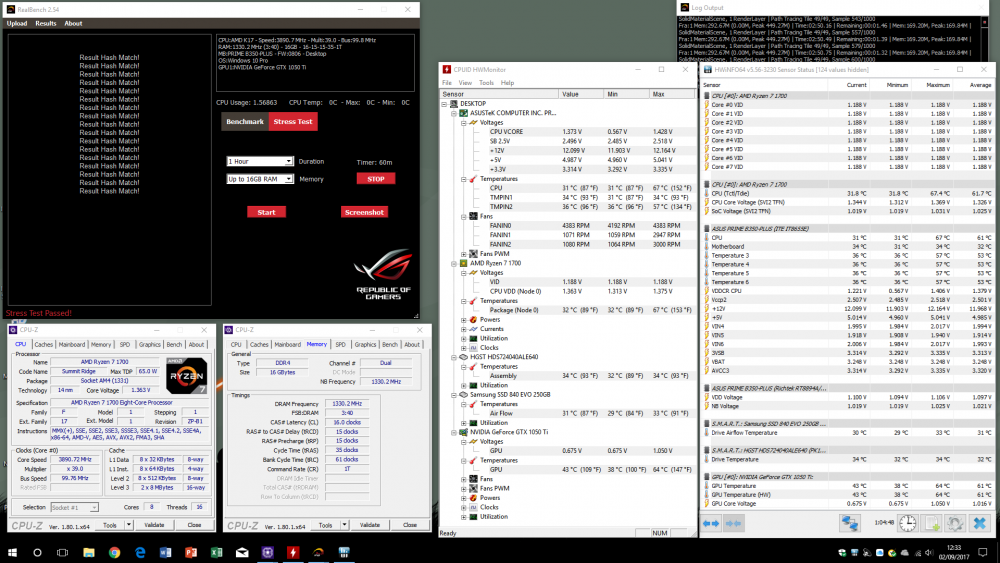This screenshot has height=563, width=1000.
Task: Close HWiNFO sensors with blue X icon
Action: click(981, 523)
